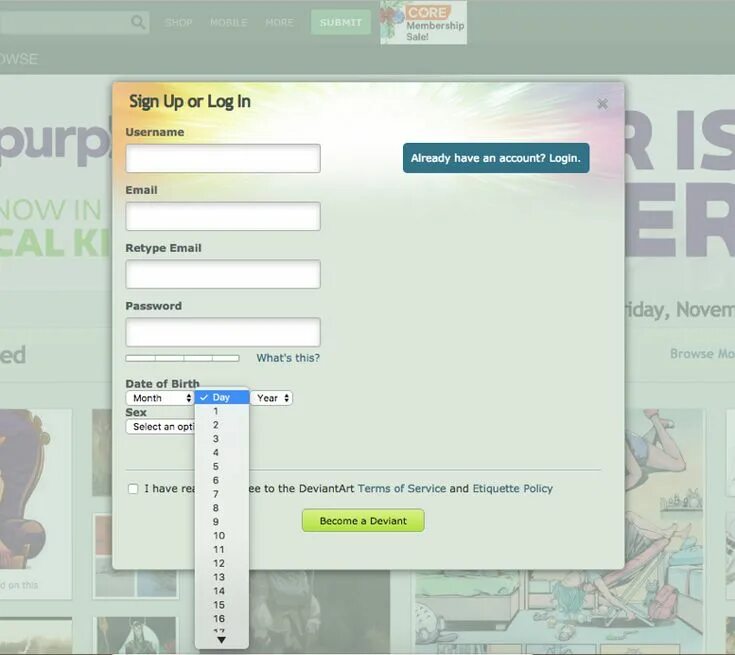Choose day 5 from the list
The width and height of the screenshot is (735, 655).
[x=222, y=467]
